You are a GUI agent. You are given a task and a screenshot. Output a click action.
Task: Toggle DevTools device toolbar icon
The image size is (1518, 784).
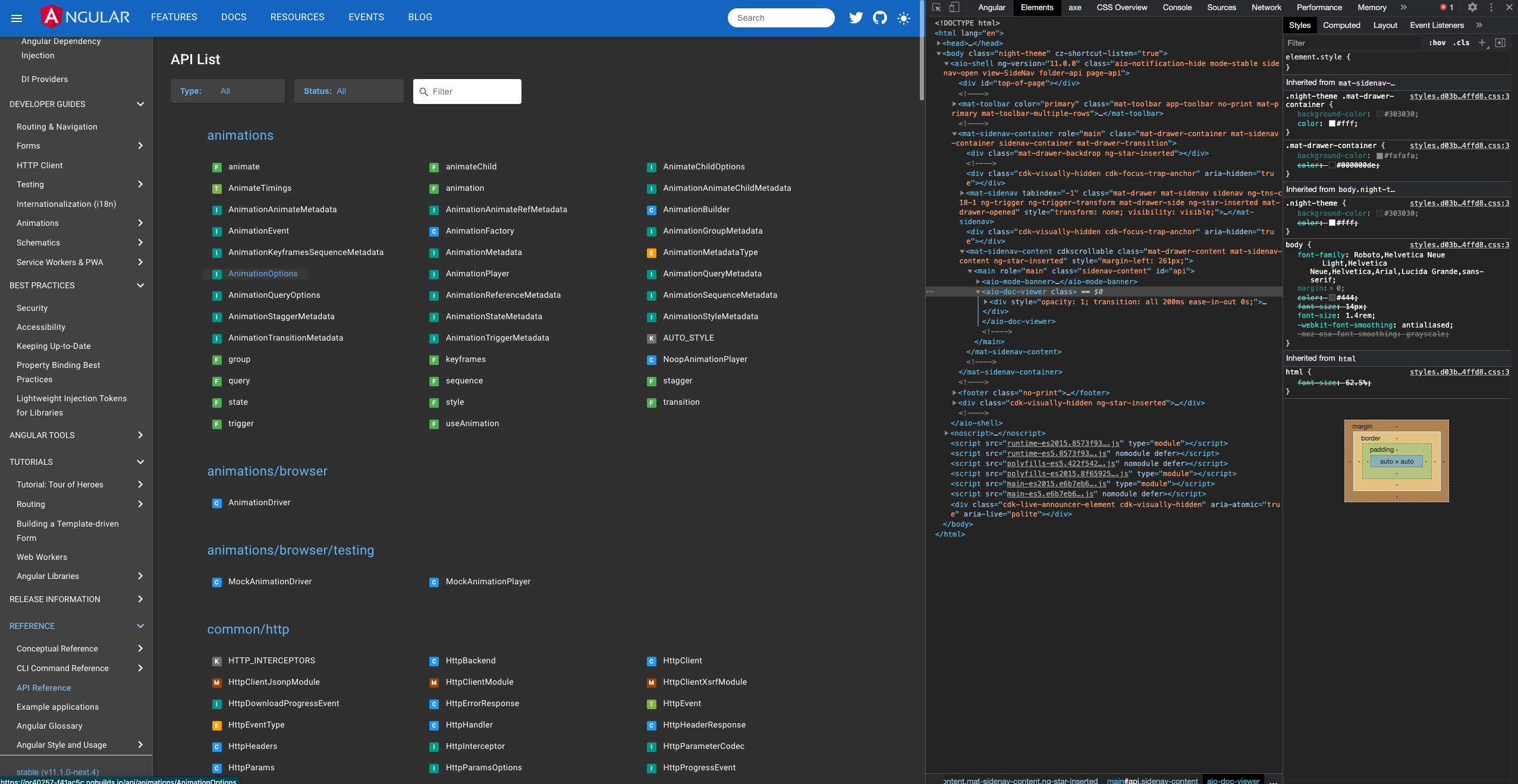(954, 7)
